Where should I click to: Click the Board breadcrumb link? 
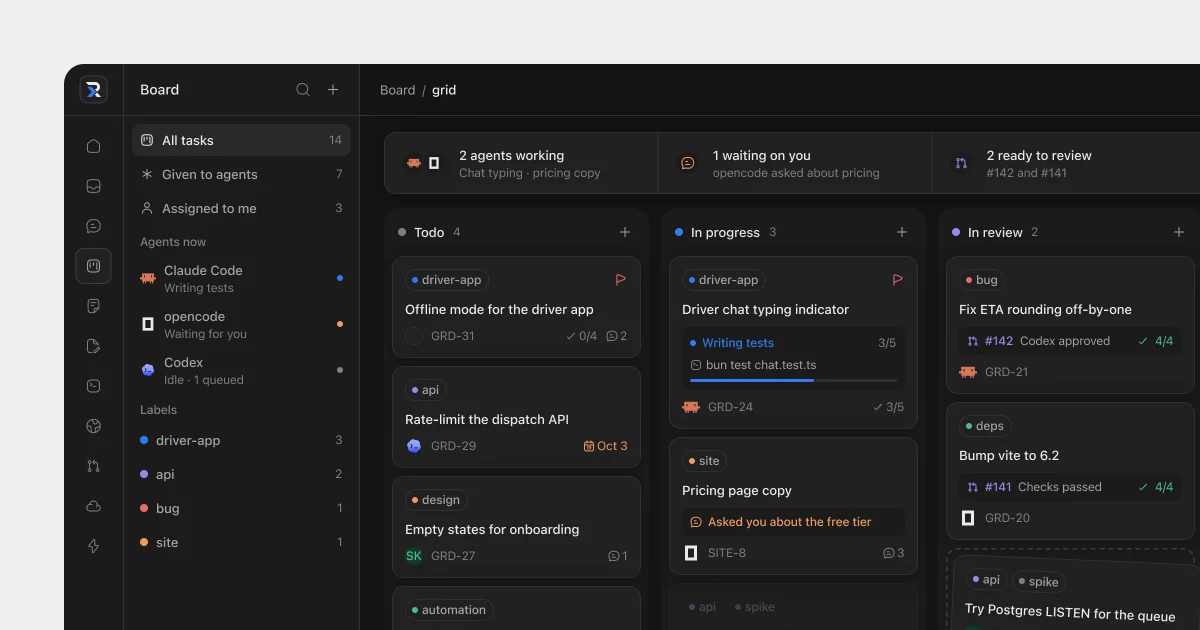click(x=397, y=90)
